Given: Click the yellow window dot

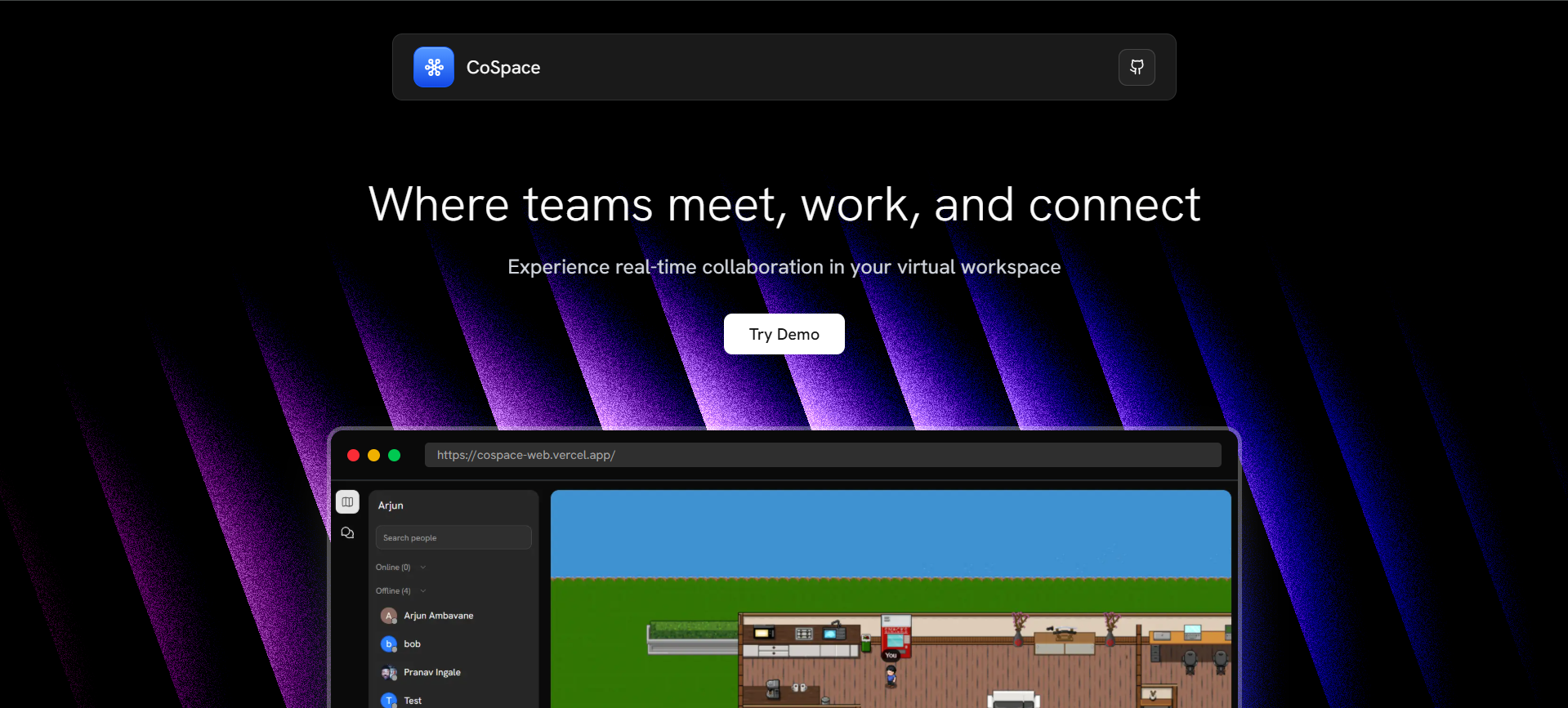Looking at the screenshot, I should coord(373,456).
